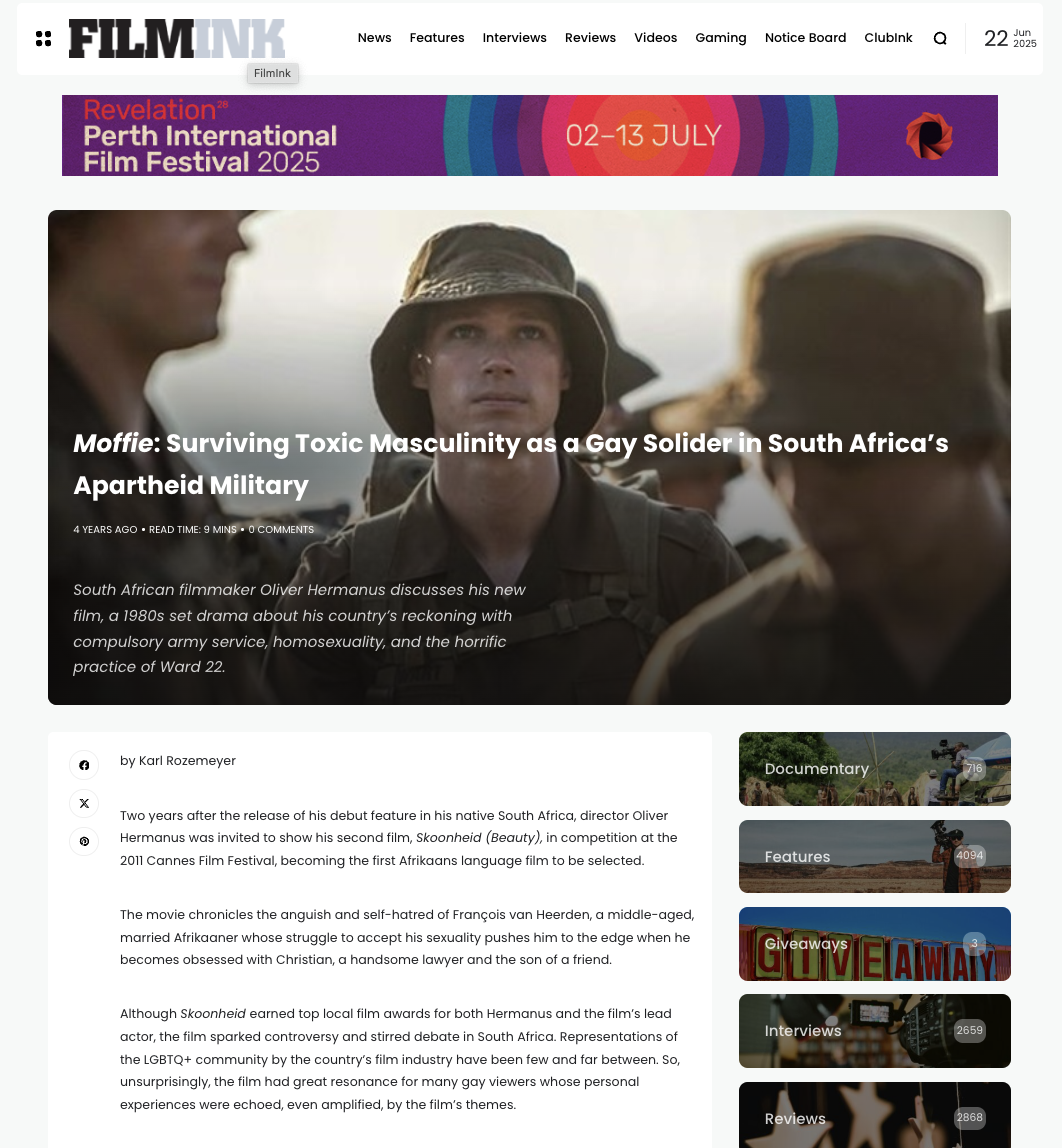Click the Revelation festival emblem in banner
The width and height of the screenshot is (1062, 1148).
point(929,135)
